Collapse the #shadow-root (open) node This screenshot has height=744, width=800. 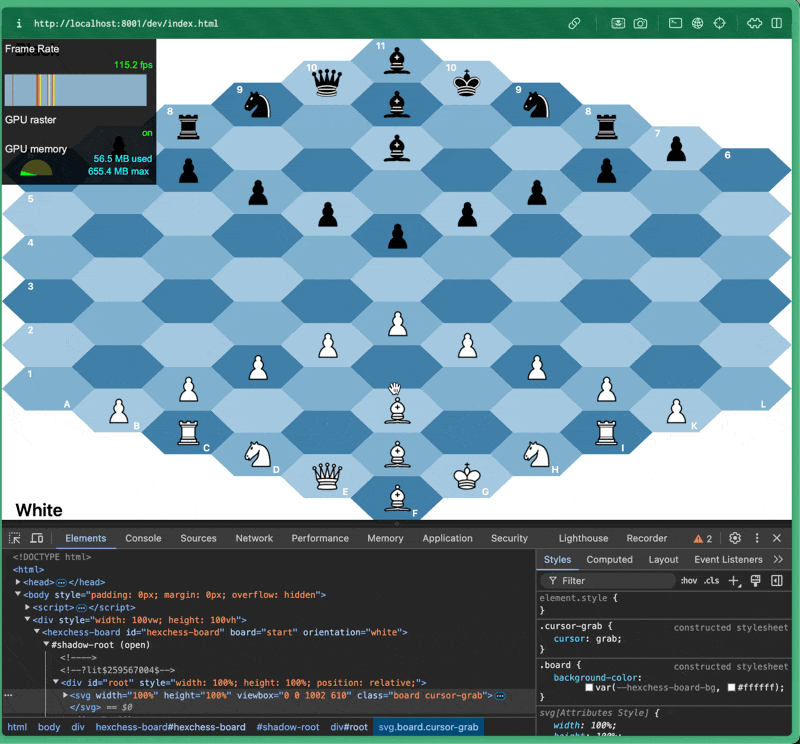tap(46, 644)
